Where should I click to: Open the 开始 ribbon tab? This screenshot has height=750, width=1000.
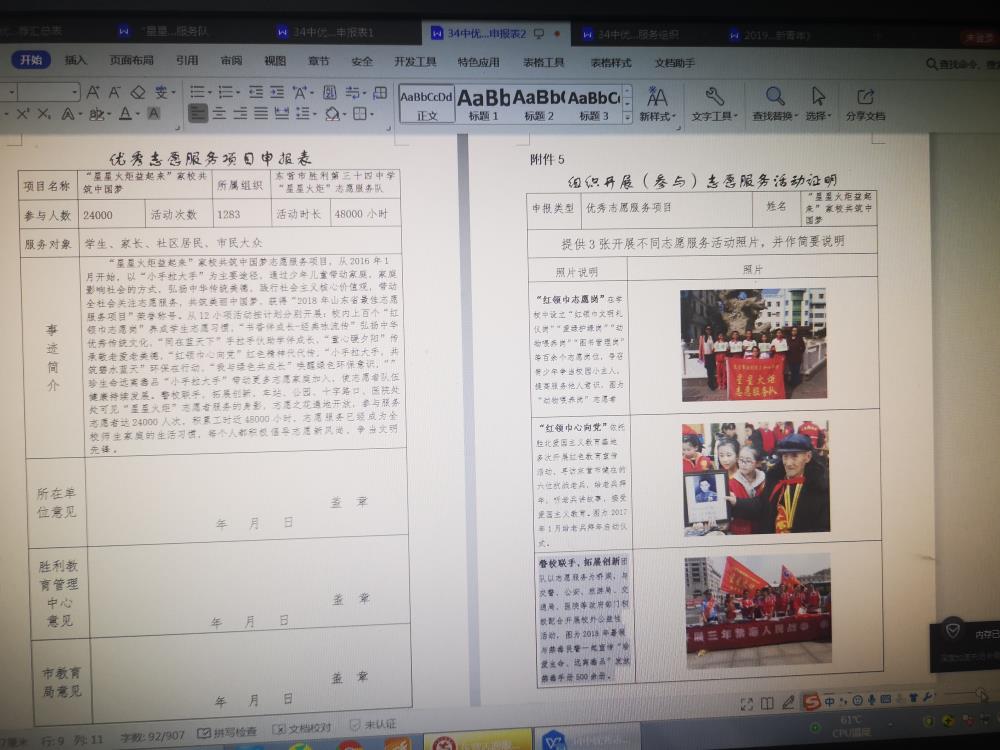tap(31, 60)
